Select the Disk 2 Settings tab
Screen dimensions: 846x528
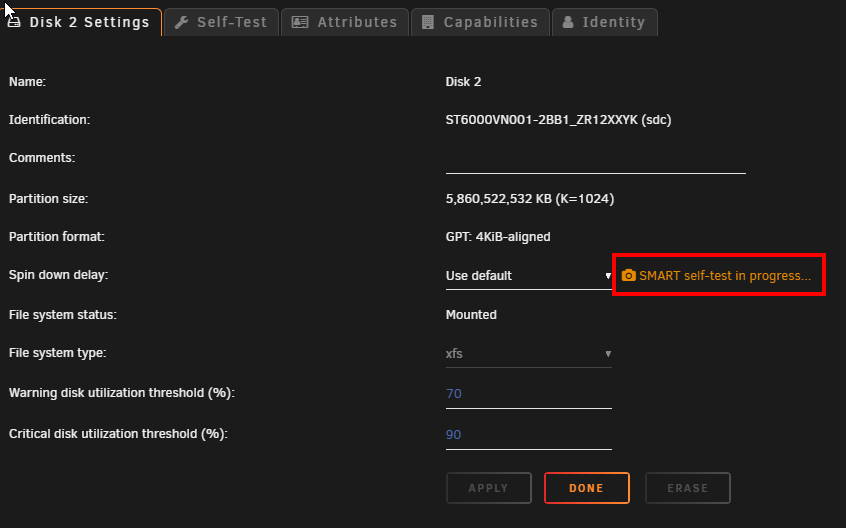80,22
